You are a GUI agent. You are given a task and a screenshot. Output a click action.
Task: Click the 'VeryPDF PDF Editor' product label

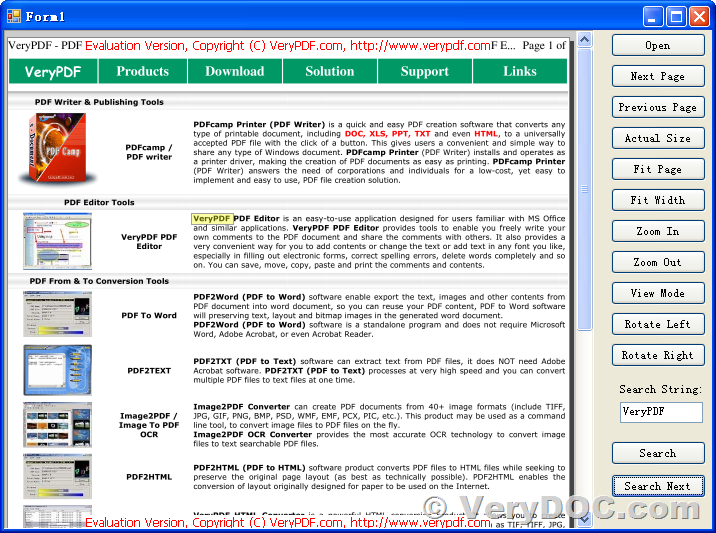click(x=149, y=242)
